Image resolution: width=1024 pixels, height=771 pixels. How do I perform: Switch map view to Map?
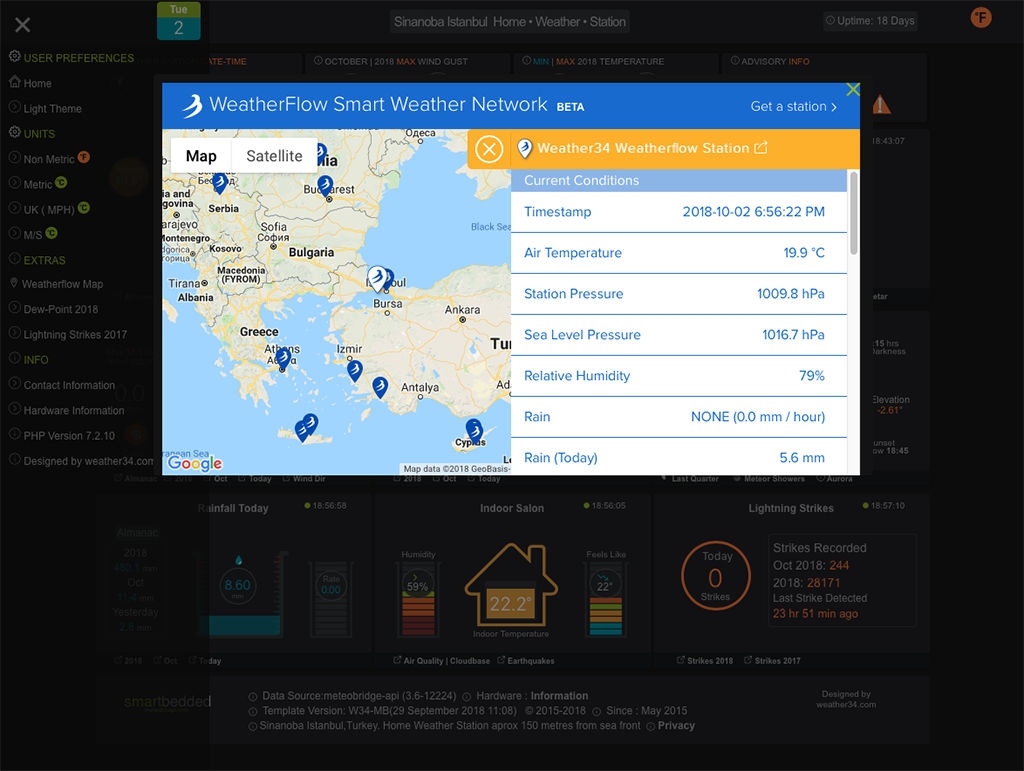click(x=201, y=156)
